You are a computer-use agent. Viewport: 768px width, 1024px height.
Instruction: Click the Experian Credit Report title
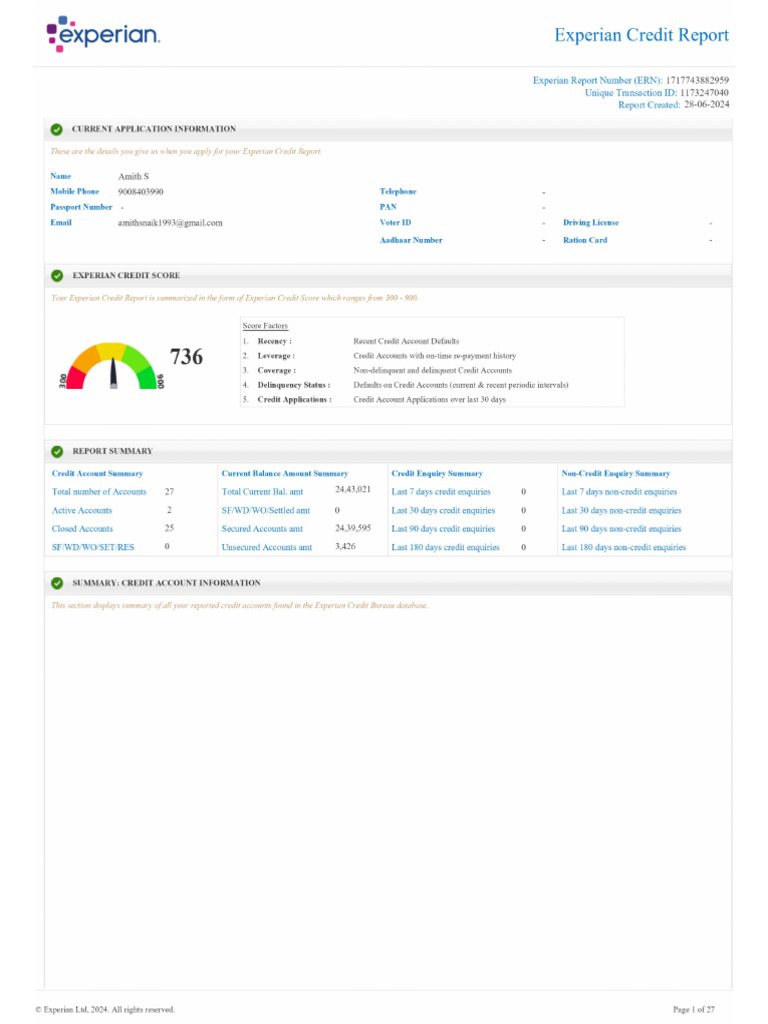tap(641, 35)
